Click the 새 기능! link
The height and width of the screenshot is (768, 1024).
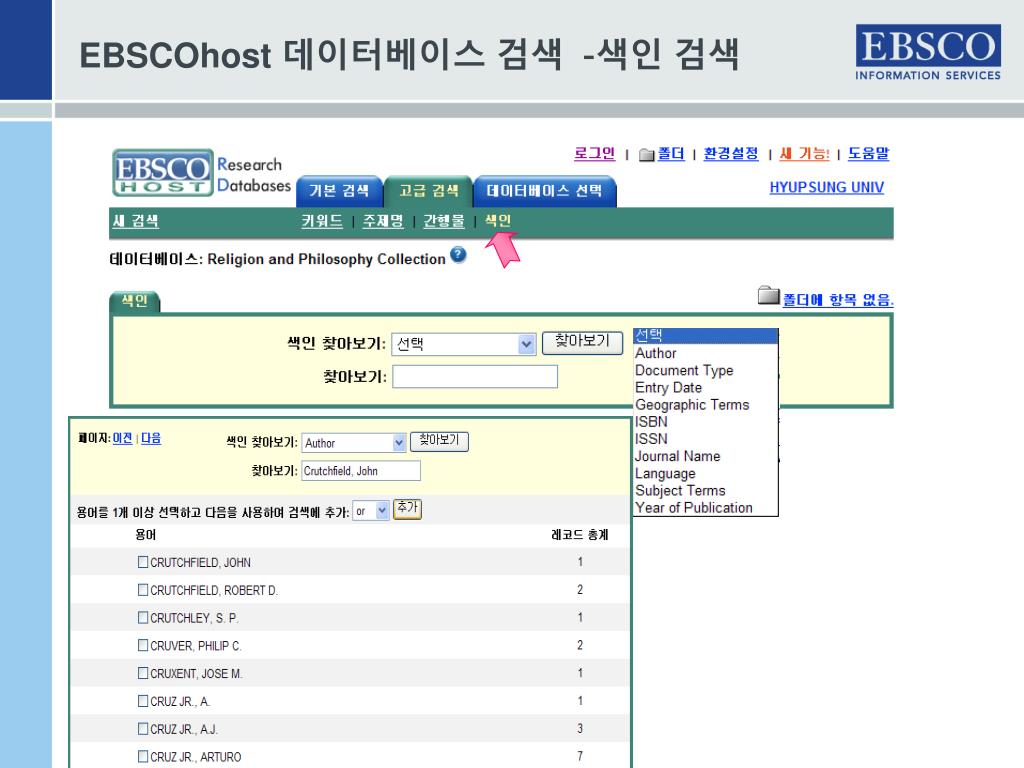(x=804, y=153)
